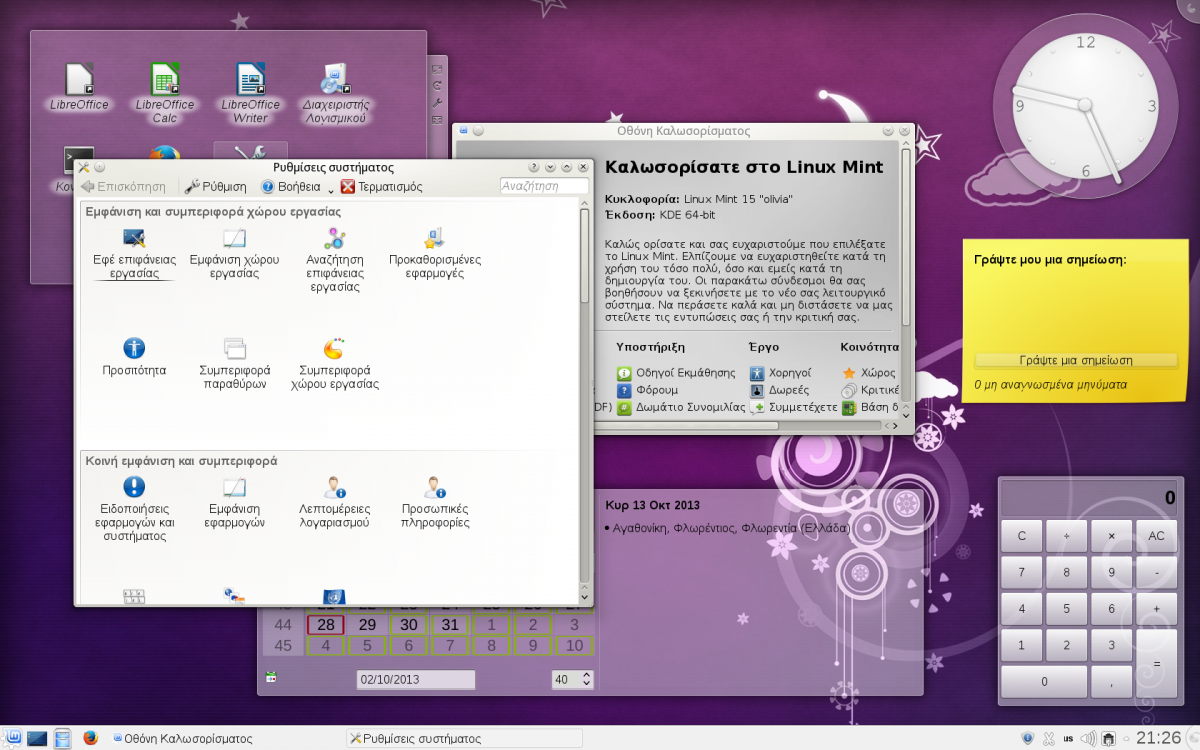Click the "0 μη αναγνωσμένα μηνύματα" text
This screenshot has width=1200, height=750.
[1050, 384]
